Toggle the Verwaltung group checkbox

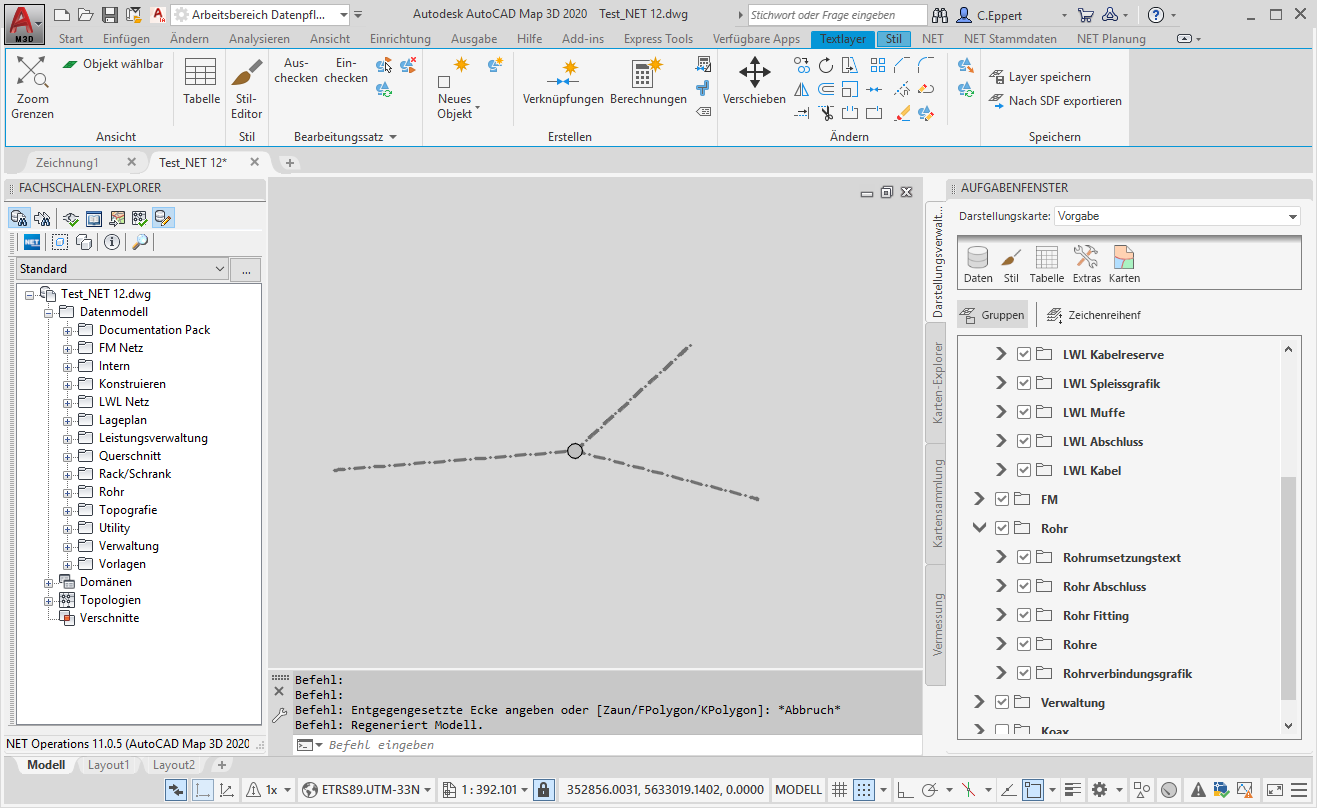pyautogui.click(x=1002, y=702)
